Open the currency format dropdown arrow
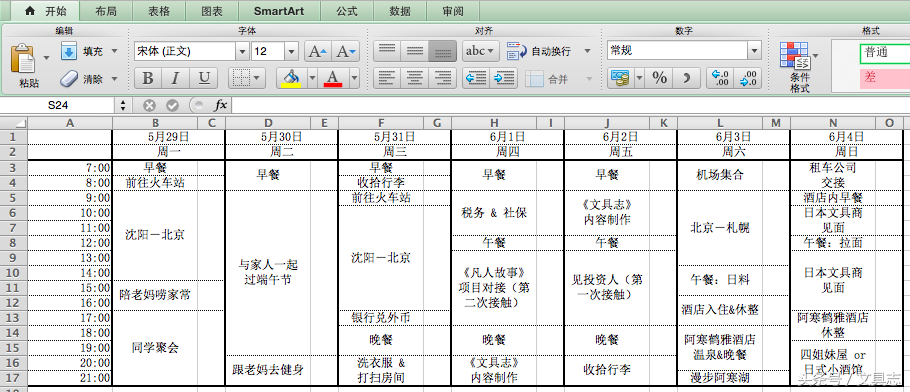Image resolution: width=910 pixels, height=392 pixels. tap(640, 78)
